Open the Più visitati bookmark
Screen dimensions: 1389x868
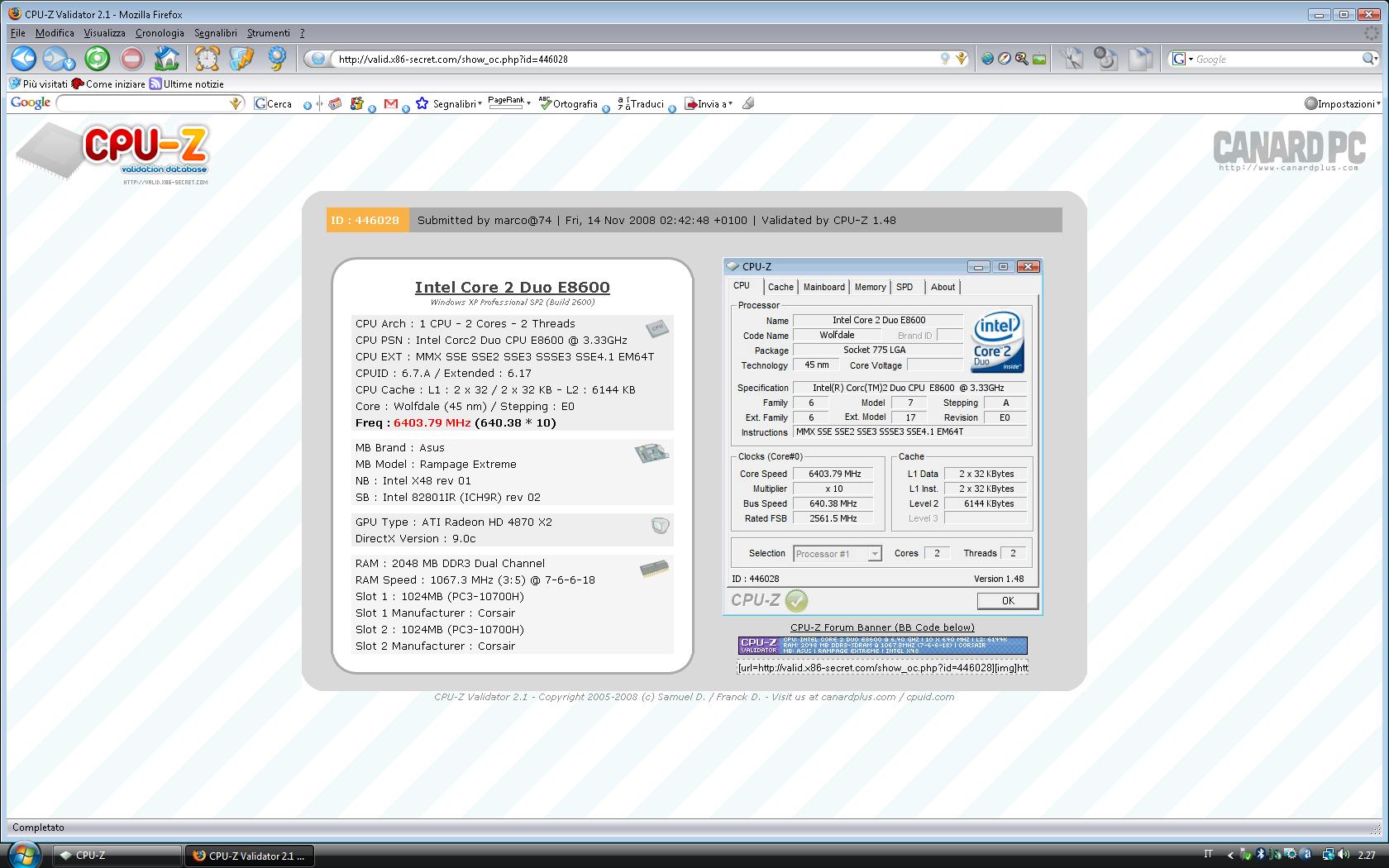38,83
